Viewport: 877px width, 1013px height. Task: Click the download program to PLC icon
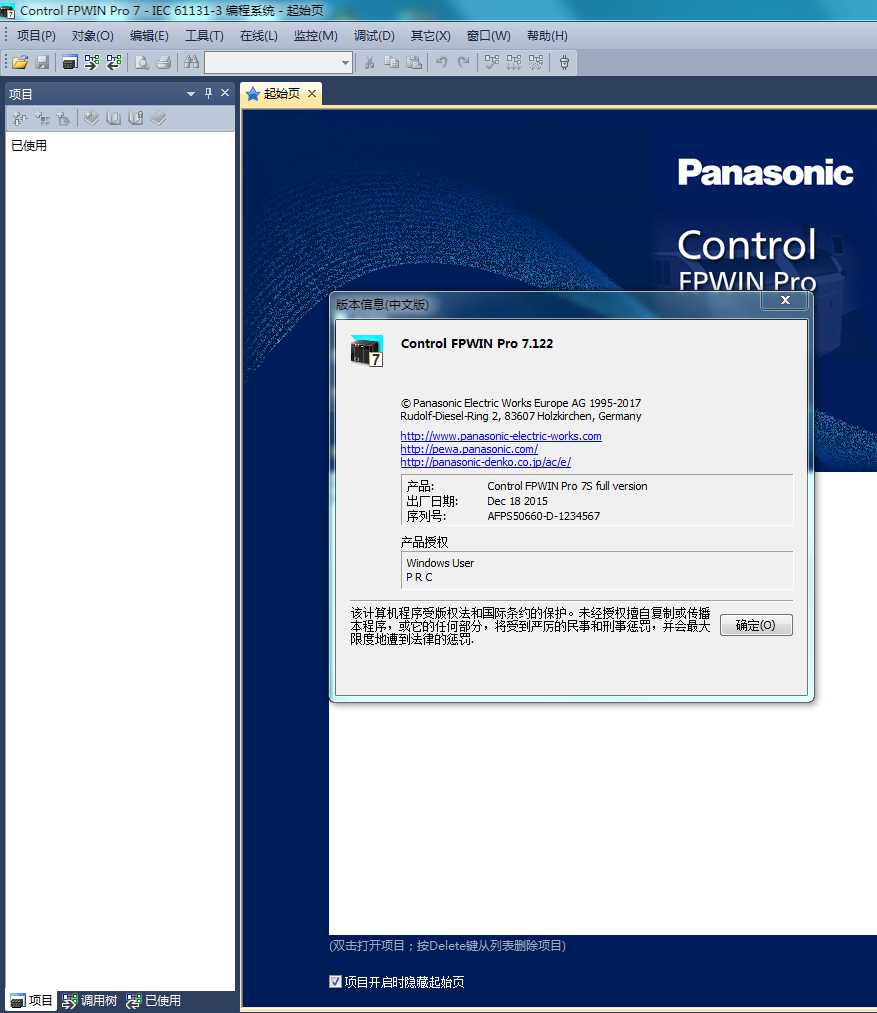tap(92, 62)
